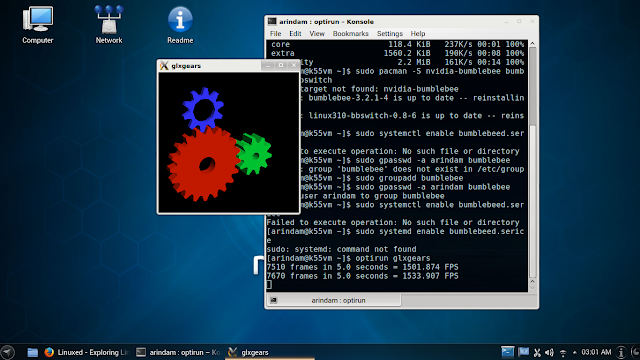Screen dimensions: 640x360
Task: Open the Settings menu in Konsole
Action: [390, 33]
